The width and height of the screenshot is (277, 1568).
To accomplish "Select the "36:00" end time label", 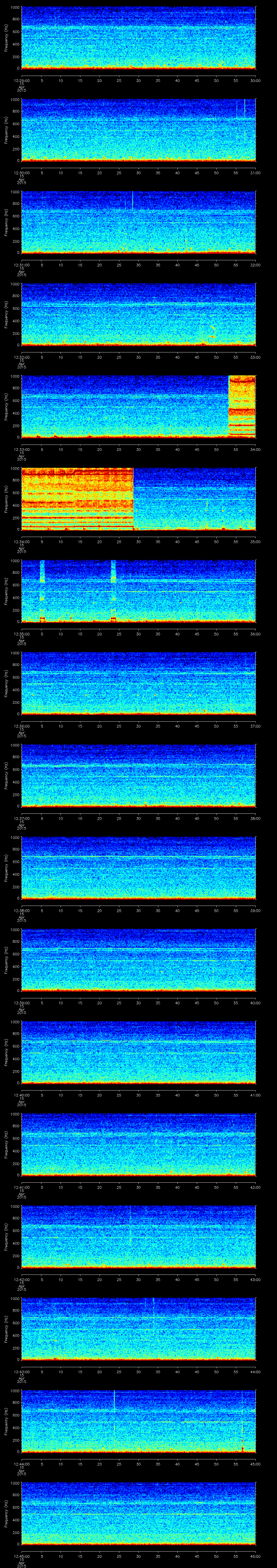I will click(256, 634).
